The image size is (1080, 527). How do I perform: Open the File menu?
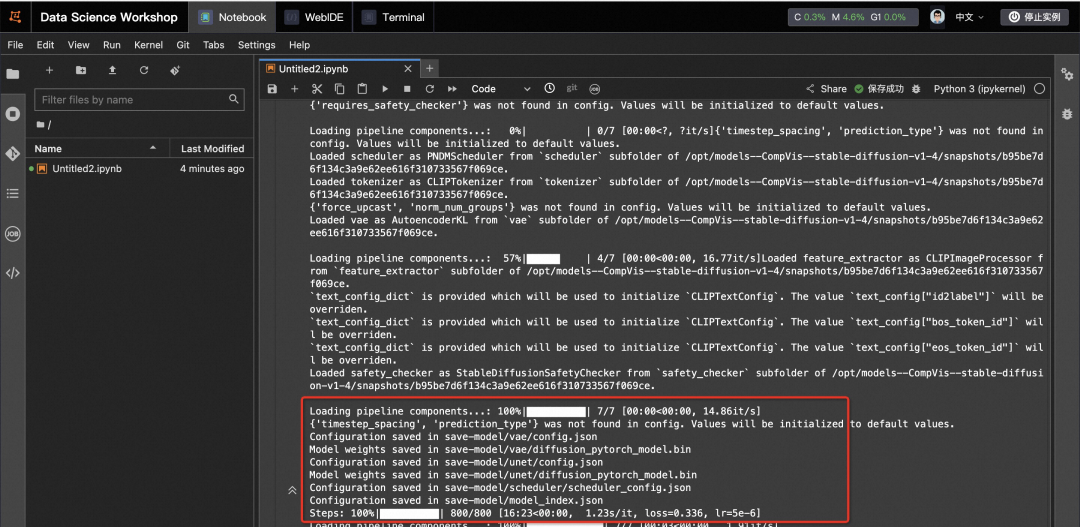pyautogui.click(x=15, y=45)
